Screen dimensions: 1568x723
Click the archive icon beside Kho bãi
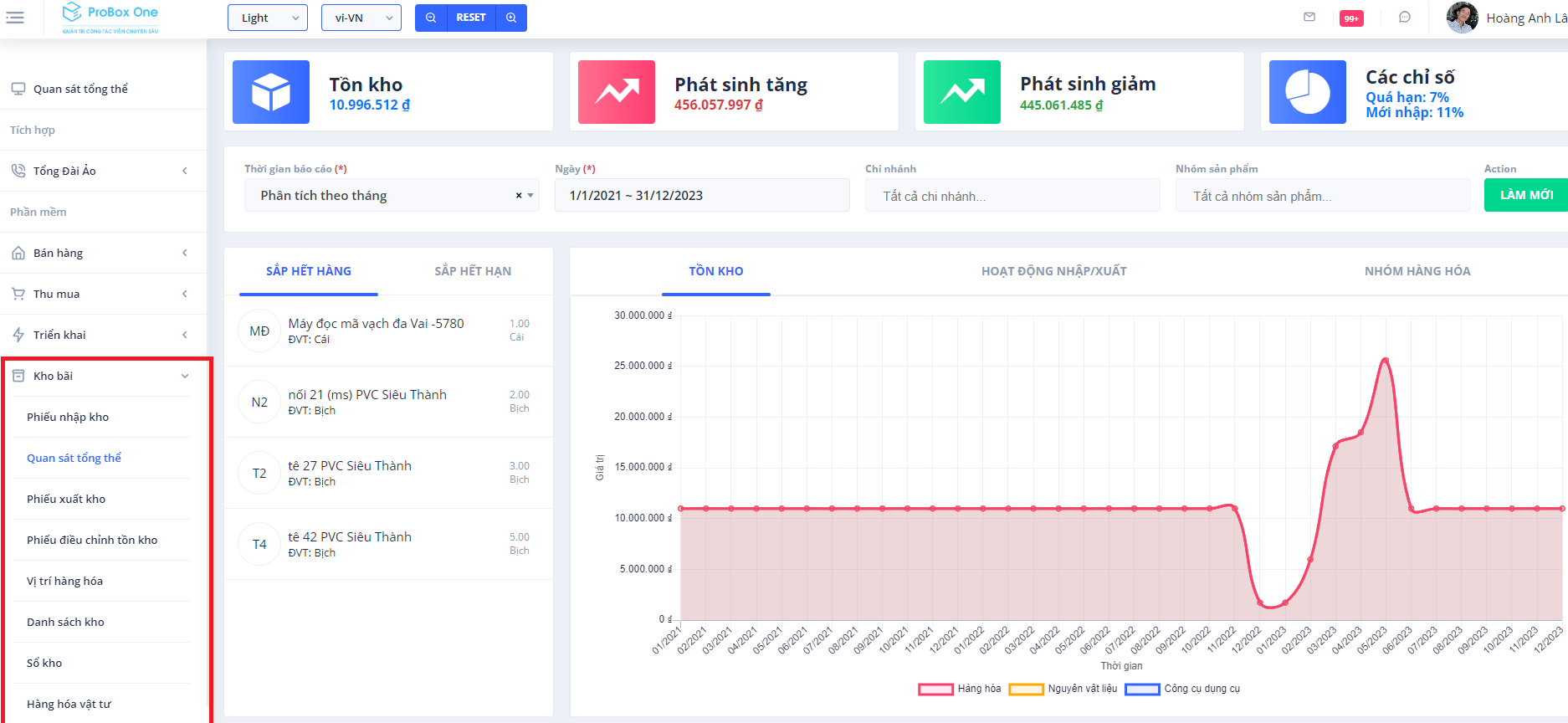click(18, 376)
